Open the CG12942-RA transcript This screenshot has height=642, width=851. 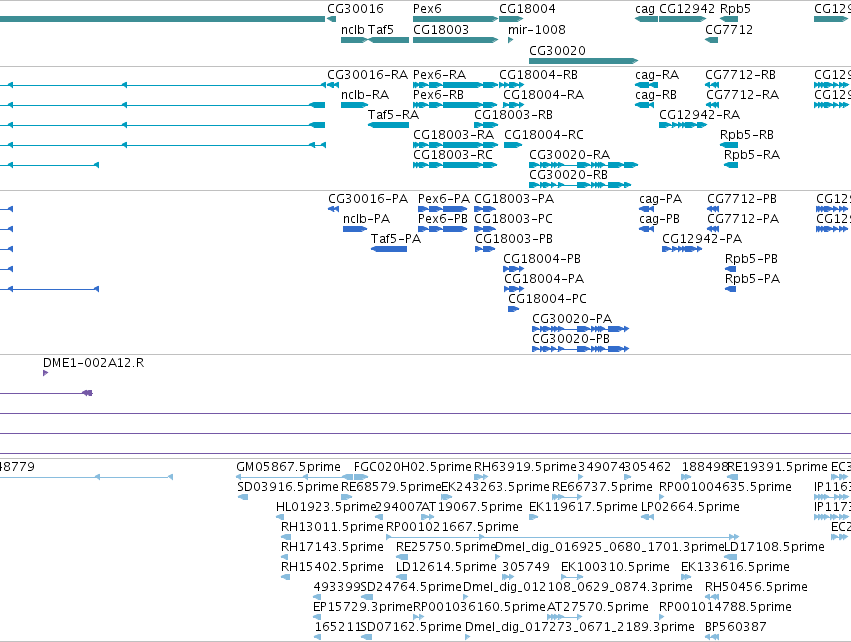click(x=683, y=125)
